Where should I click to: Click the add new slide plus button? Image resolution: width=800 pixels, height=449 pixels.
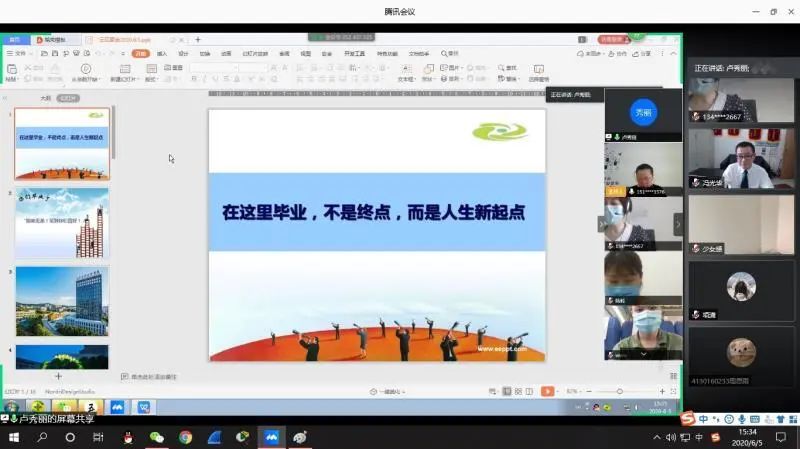point(58,376)
